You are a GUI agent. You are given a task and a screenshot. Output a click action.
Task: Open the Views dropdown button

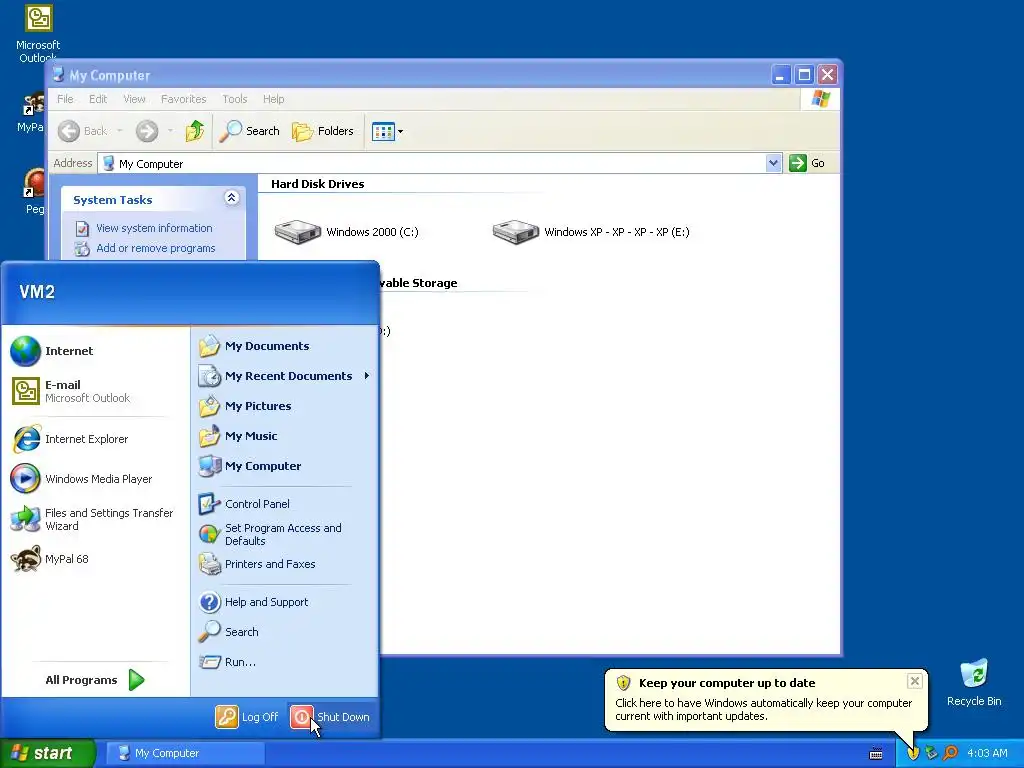[387, 131]
